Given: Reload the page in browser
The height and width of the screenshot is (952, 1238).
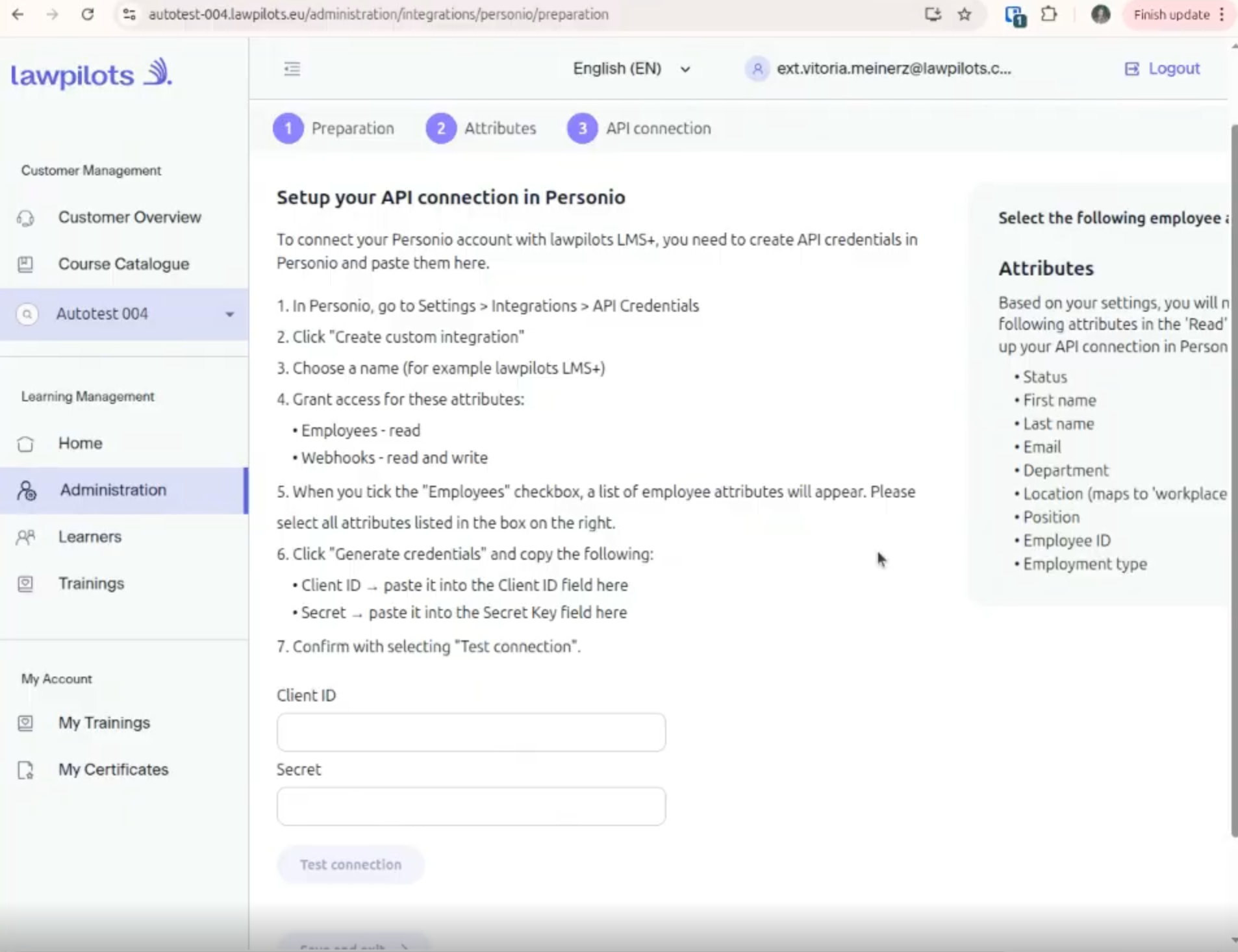Looking at the screenshot, I should click(x=87, y=14).
